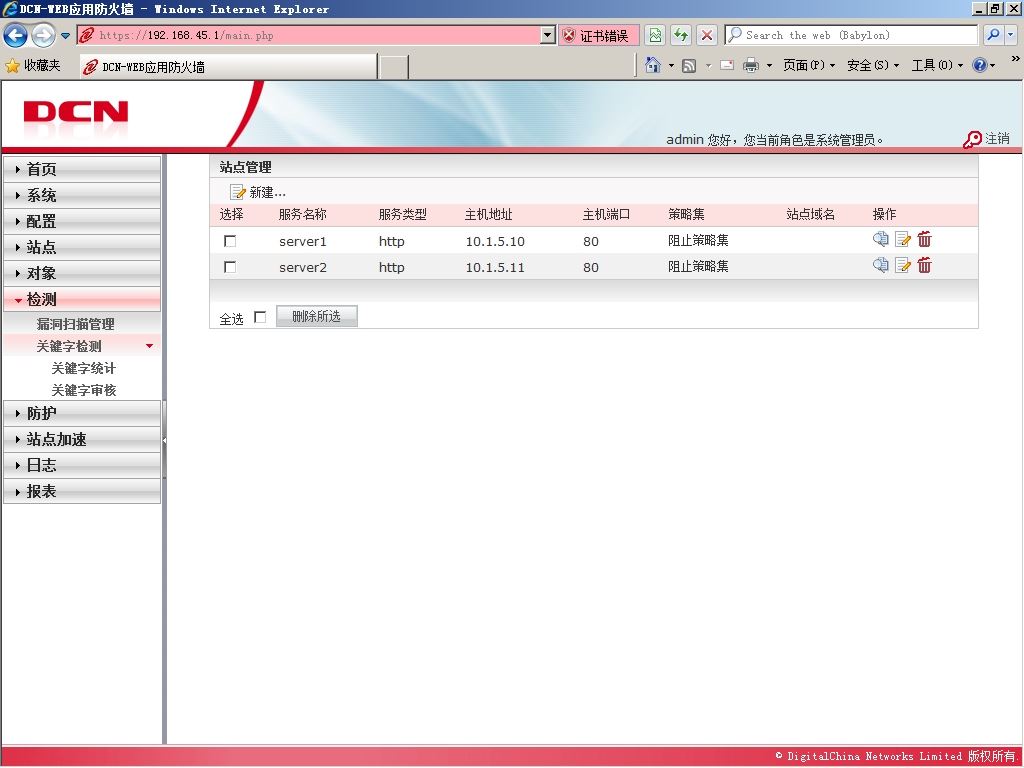
Task: Expand the 对象 menu
Action: [82, 274]
